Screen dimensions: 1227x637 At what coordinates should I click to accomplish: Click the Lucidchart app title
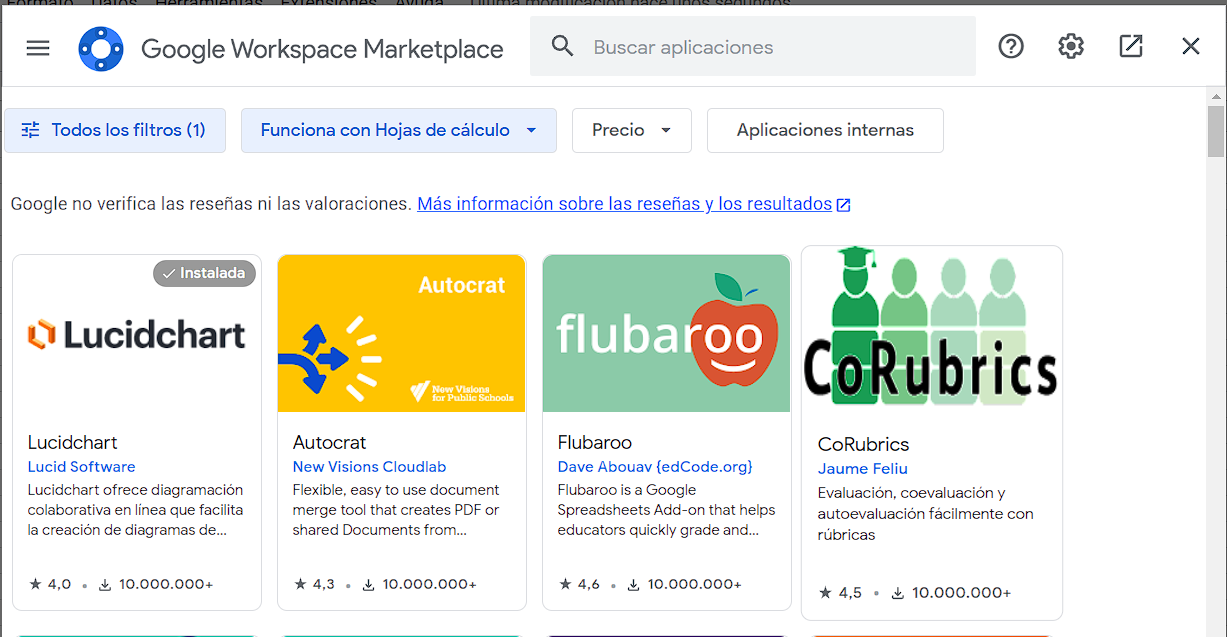(x=72, y=442)
